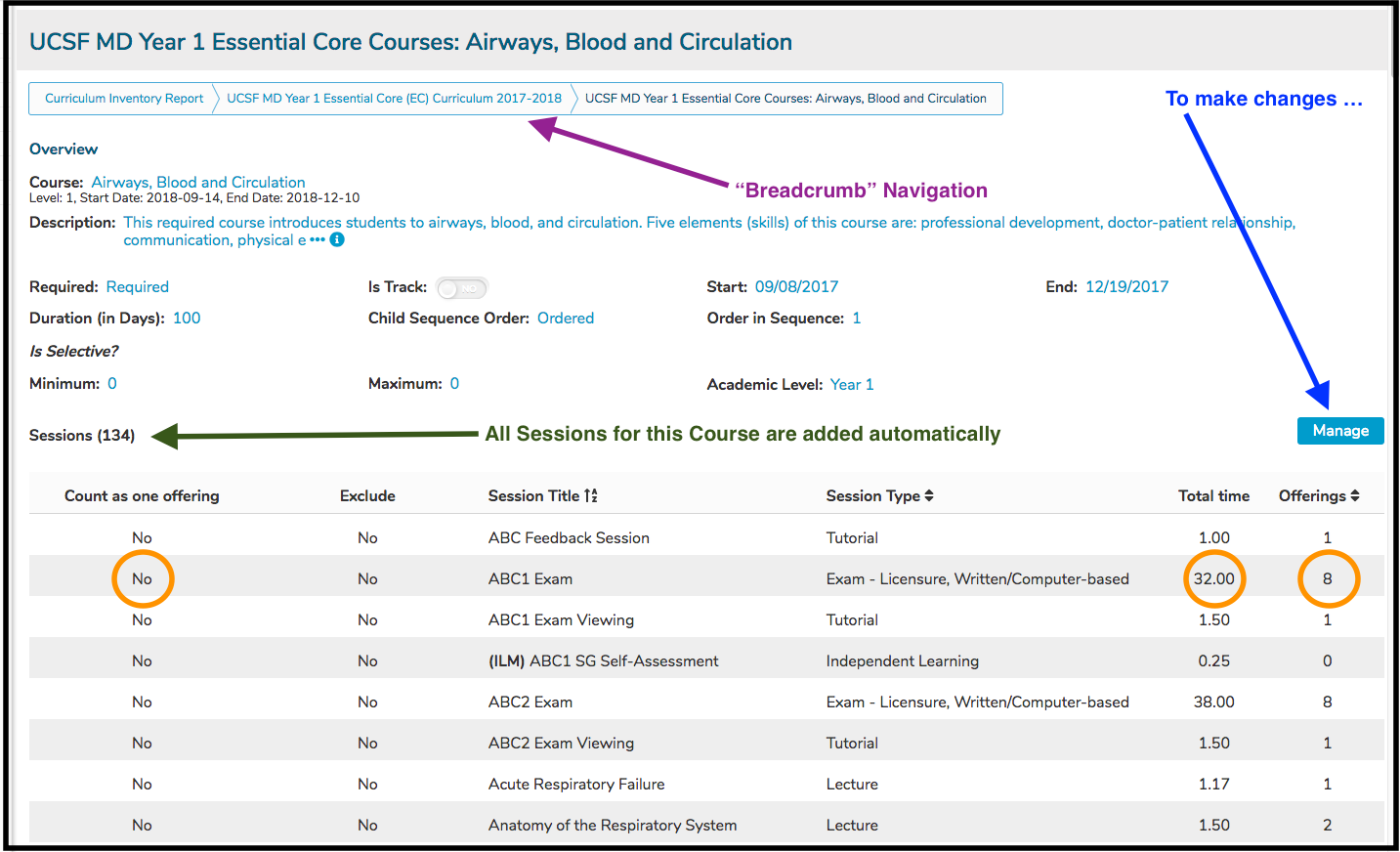Click Exclude value for ABC2 Exam row
Viewport: 1400px width, 852px height.
tap(367, 702)
